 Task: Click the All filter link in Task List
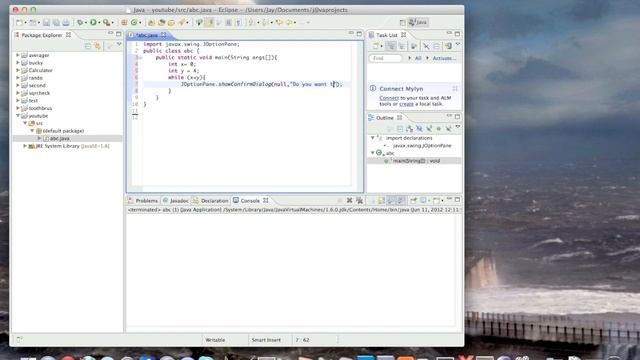pos(418,58)
